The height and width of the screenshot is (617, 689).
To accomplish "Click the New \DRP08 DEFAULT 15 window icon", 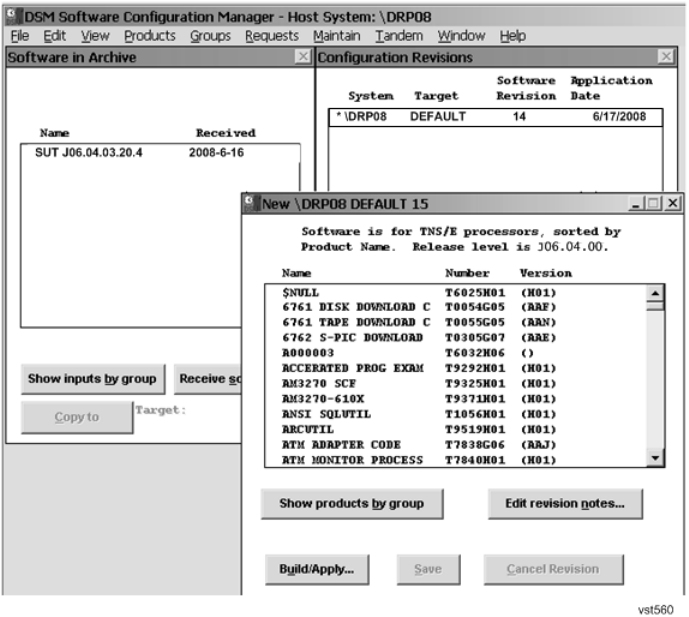I will 254,204.
